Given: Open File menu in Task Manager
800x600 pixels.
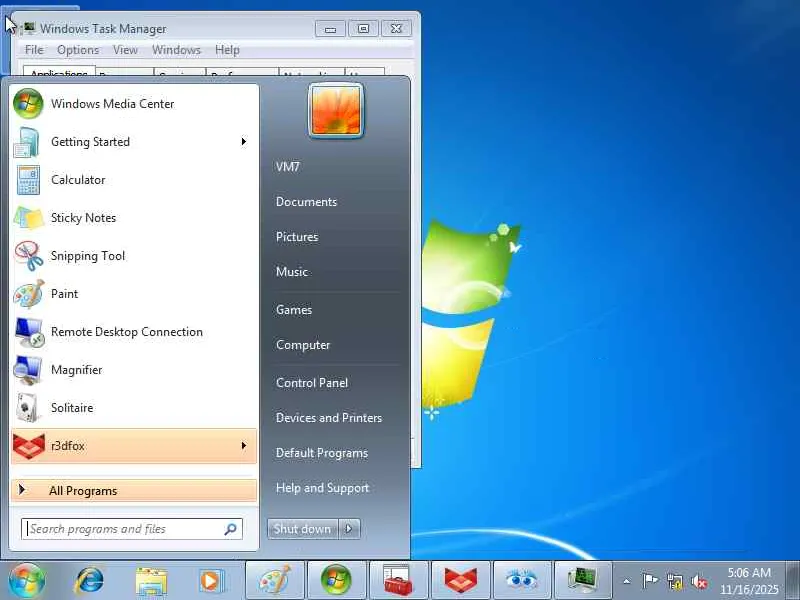Looking at the screenshot, I should coord(34,50).
